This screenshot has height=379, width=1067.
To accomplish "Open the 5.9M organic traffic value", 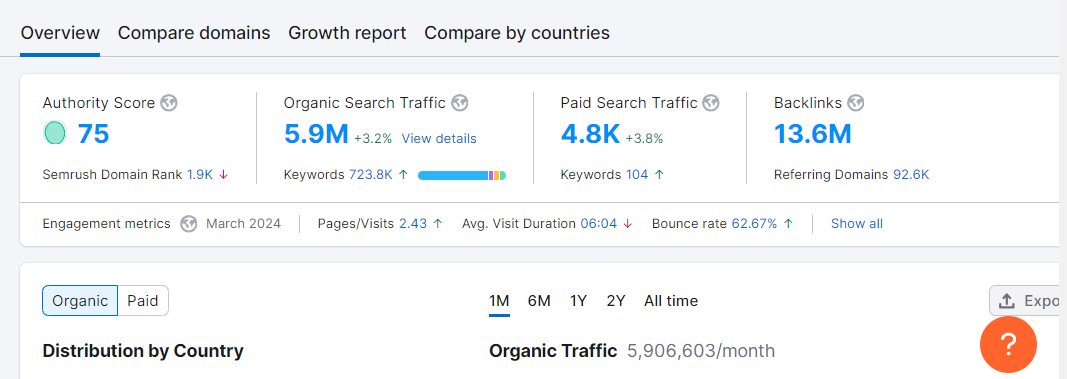I will point(316,134).
